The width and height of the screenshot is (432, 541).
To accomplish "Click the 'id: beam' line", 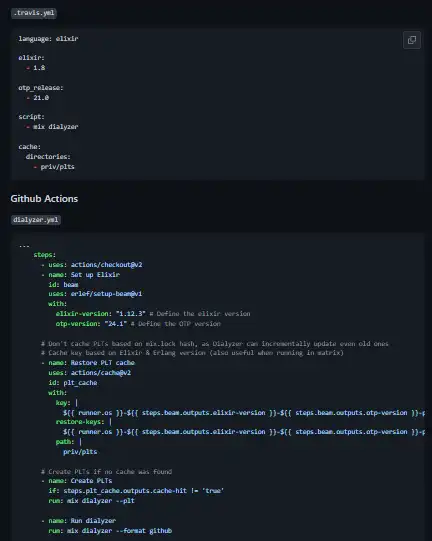I will [x=63, y=285].
